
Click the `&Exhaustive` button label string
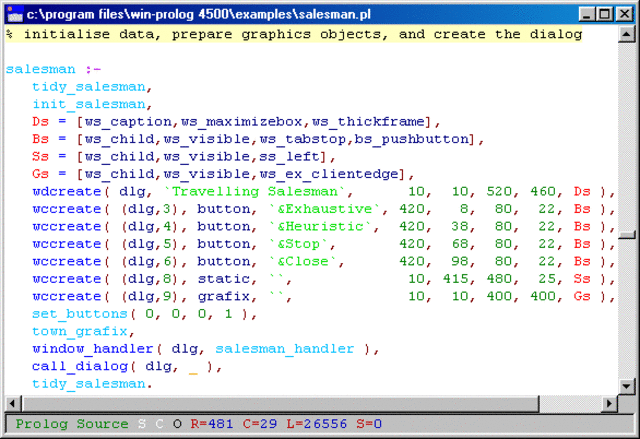pyautogui.click(x=325, y=209)
